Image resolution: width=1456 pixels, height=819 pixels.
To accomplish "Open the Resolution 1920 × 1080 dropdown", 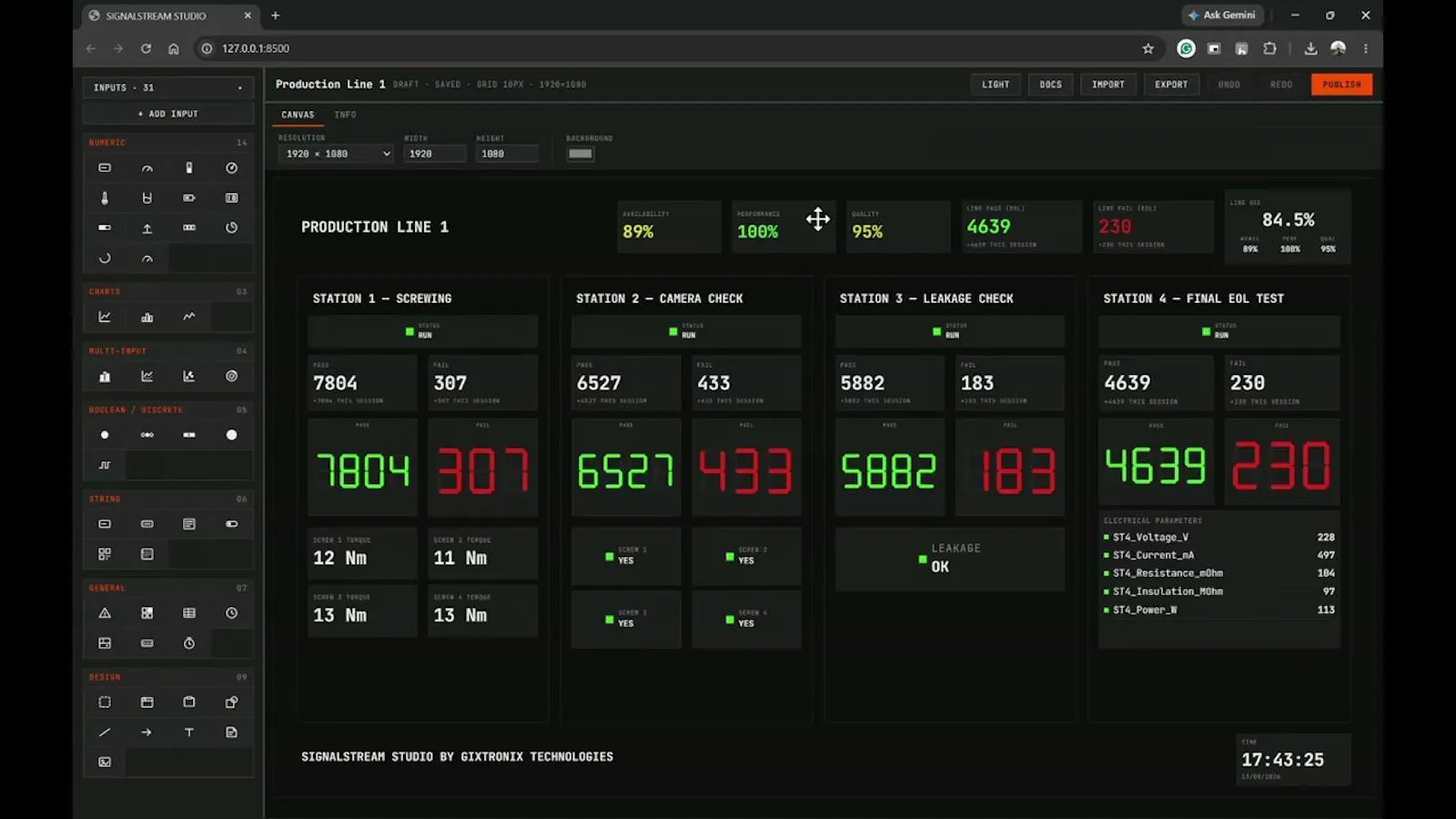I will pos(336,154).
